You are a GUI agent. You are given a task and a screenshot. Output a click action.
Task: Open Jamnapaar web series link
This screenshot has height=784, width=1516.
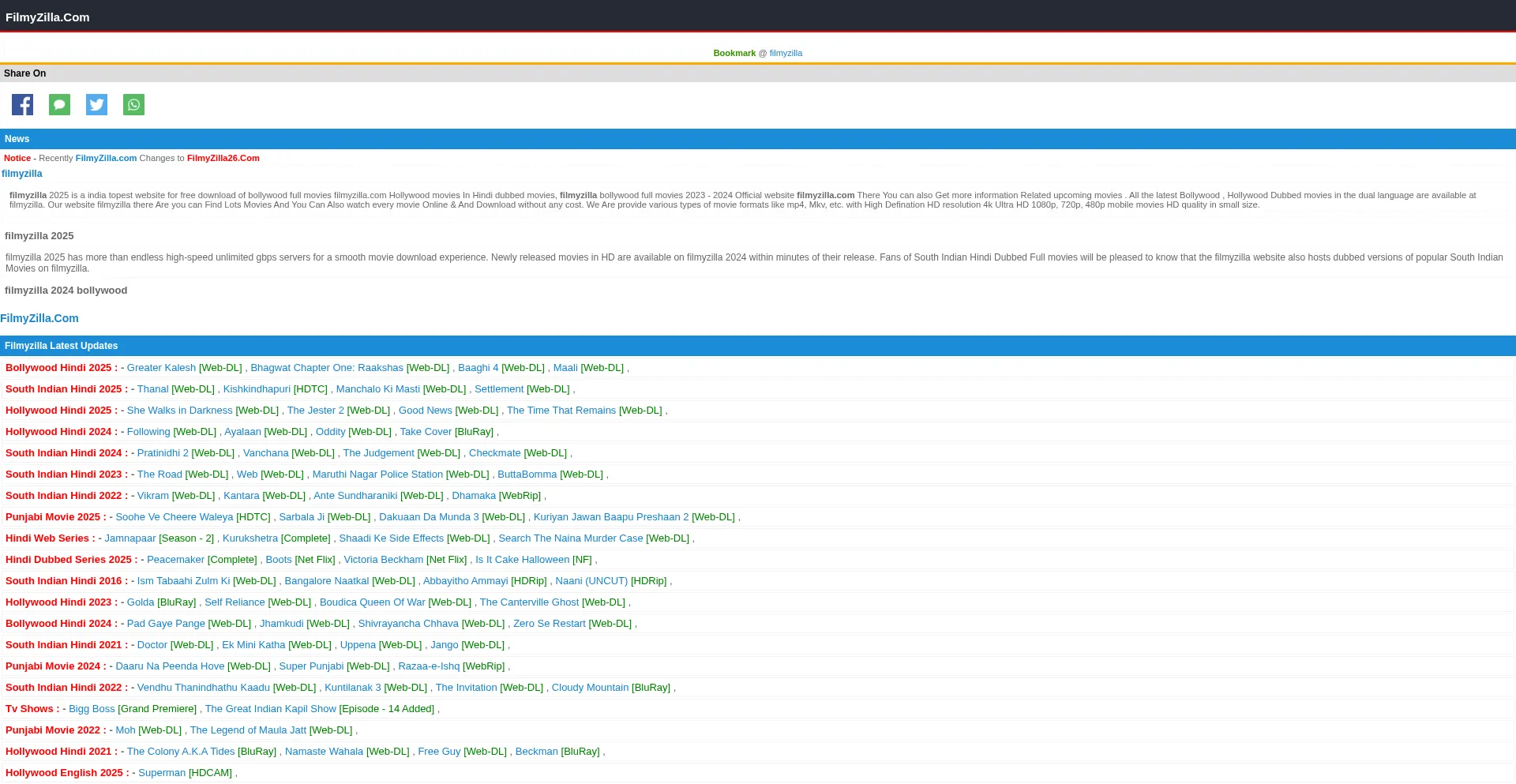click(130, 538)
